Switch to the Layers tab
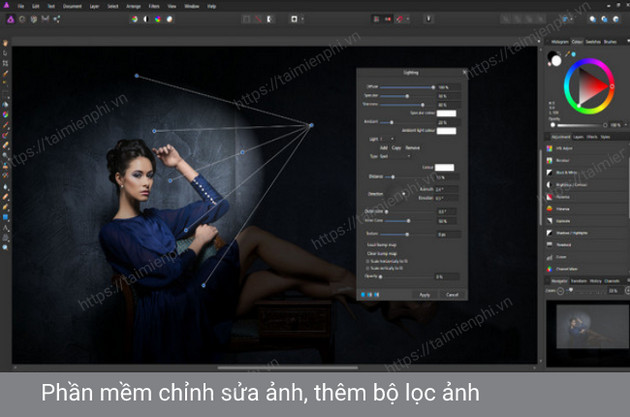630x417 pixels. coord(579,137)
